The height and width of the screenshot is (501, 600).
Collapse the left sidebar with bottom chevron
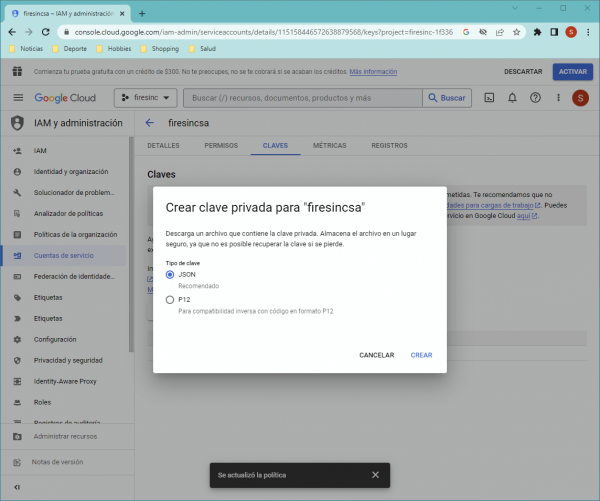coord(17,486)
